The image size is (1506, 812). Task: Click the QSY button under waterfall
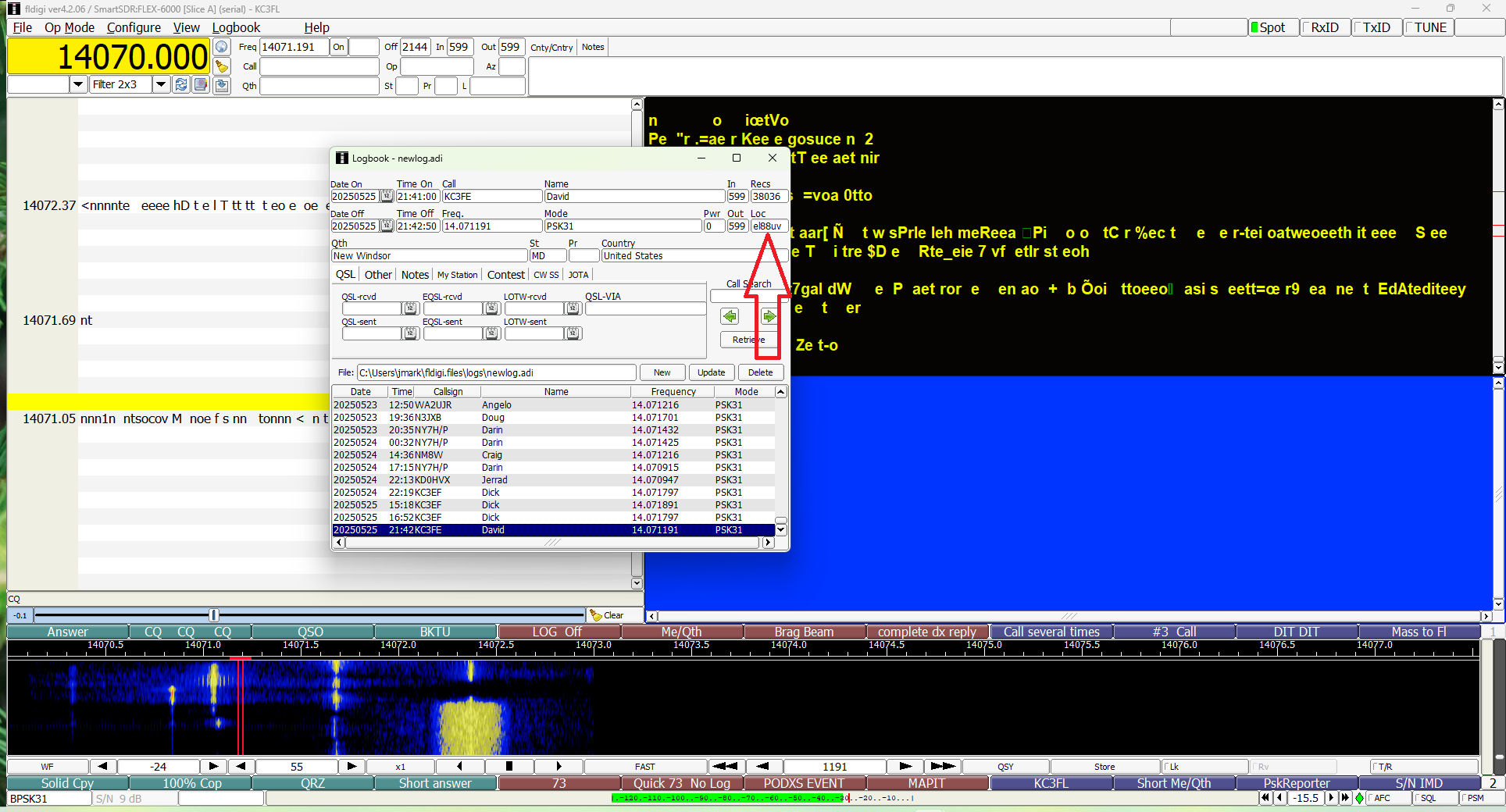pos(1005,767)
